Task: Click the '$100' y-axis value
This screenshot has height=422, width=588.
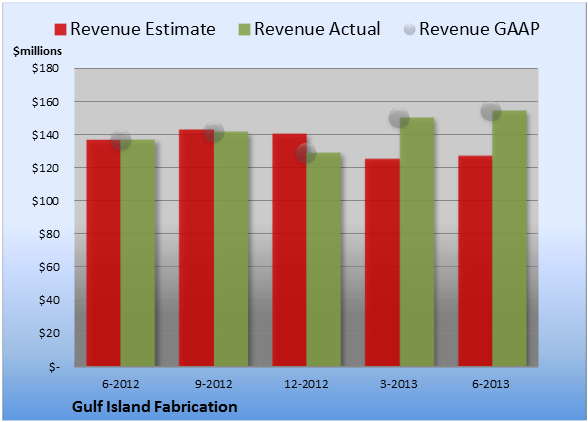Action: 45,201
